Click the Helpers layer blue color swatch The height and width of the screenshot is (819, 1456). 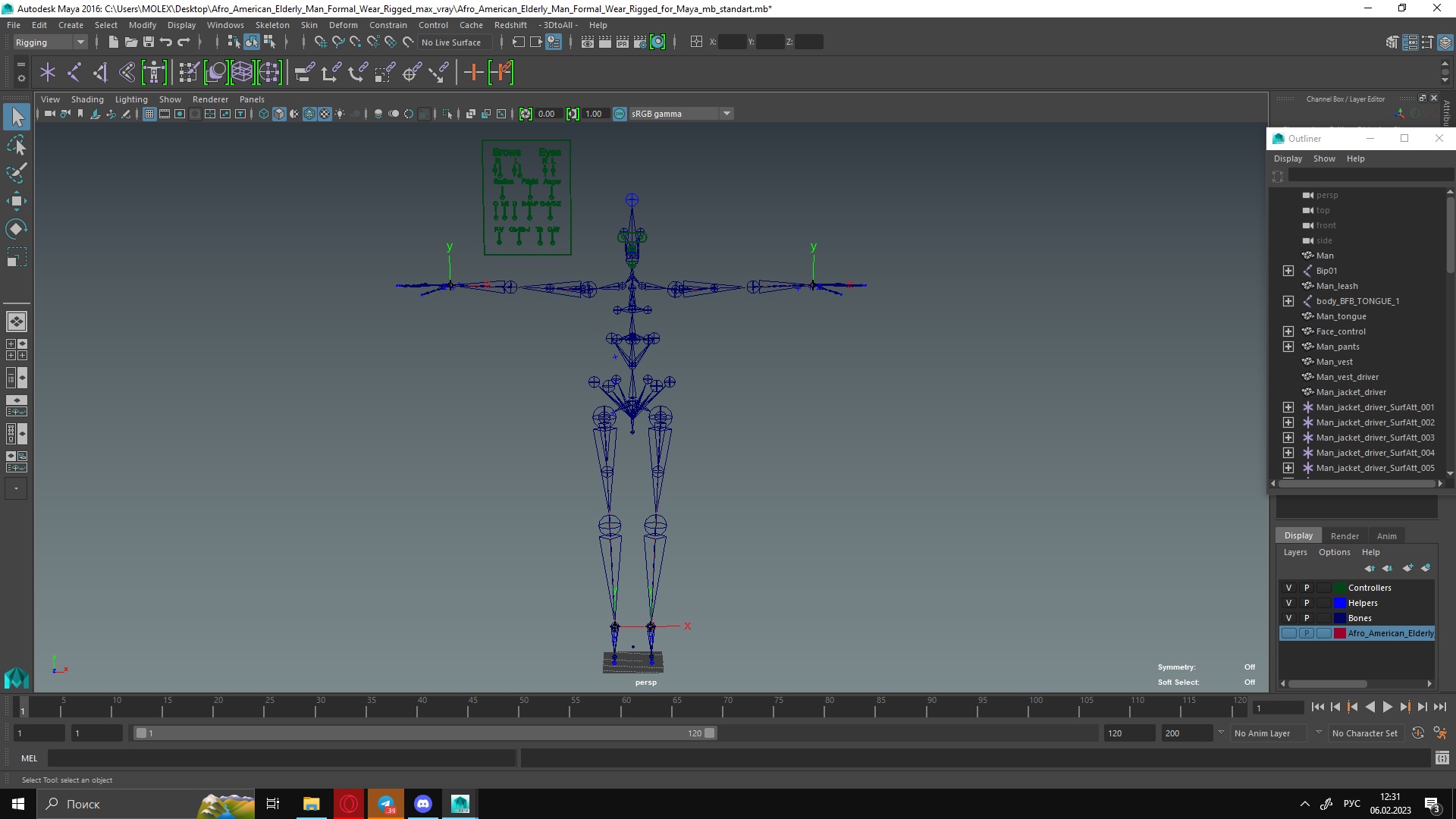click(1340, 603)
